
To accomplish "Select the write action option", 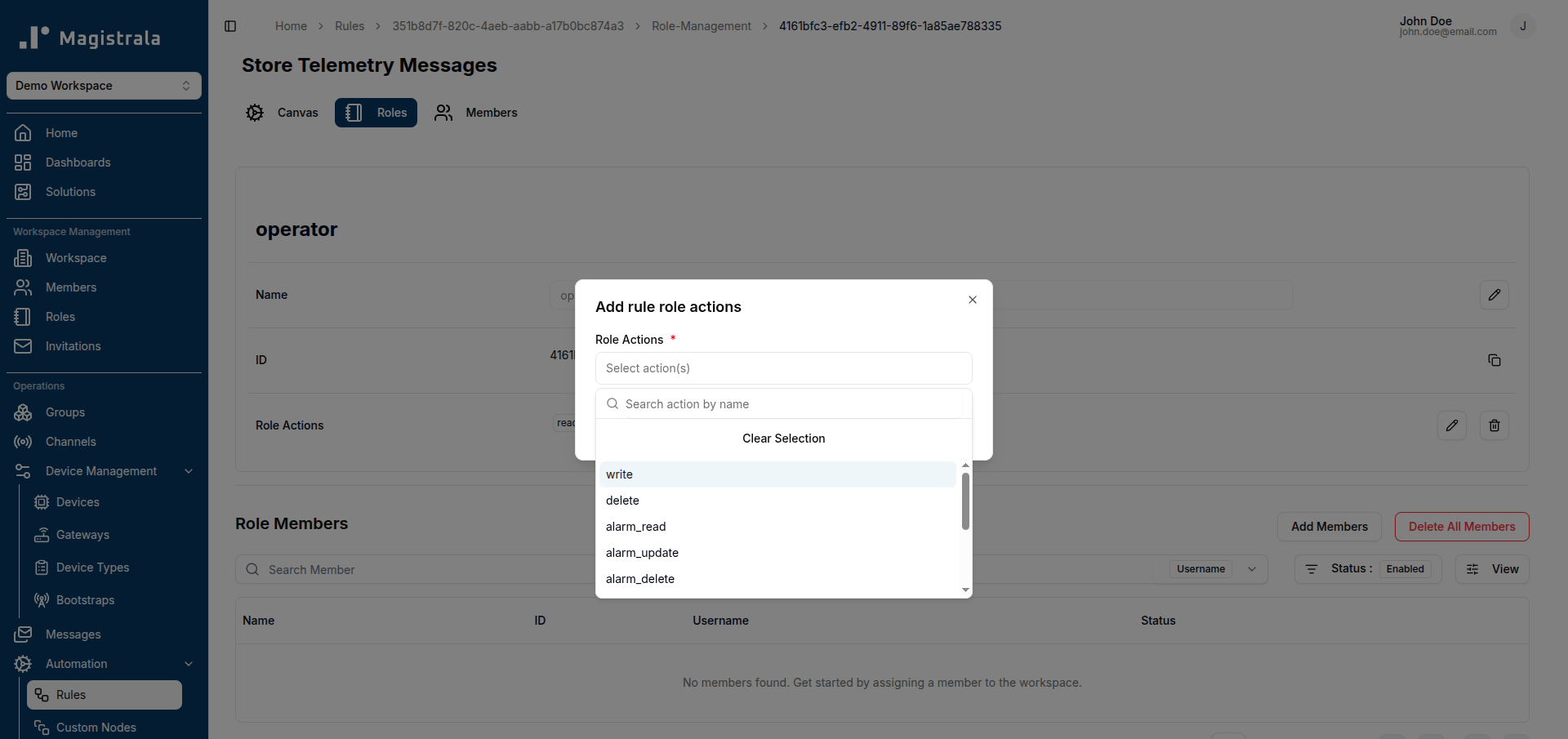I will [777, 474].
